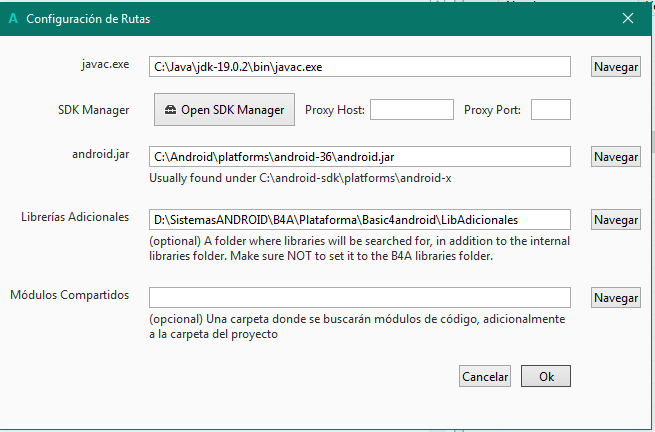Browse for Módulos Compartidos folder

[x=615, y=297]
